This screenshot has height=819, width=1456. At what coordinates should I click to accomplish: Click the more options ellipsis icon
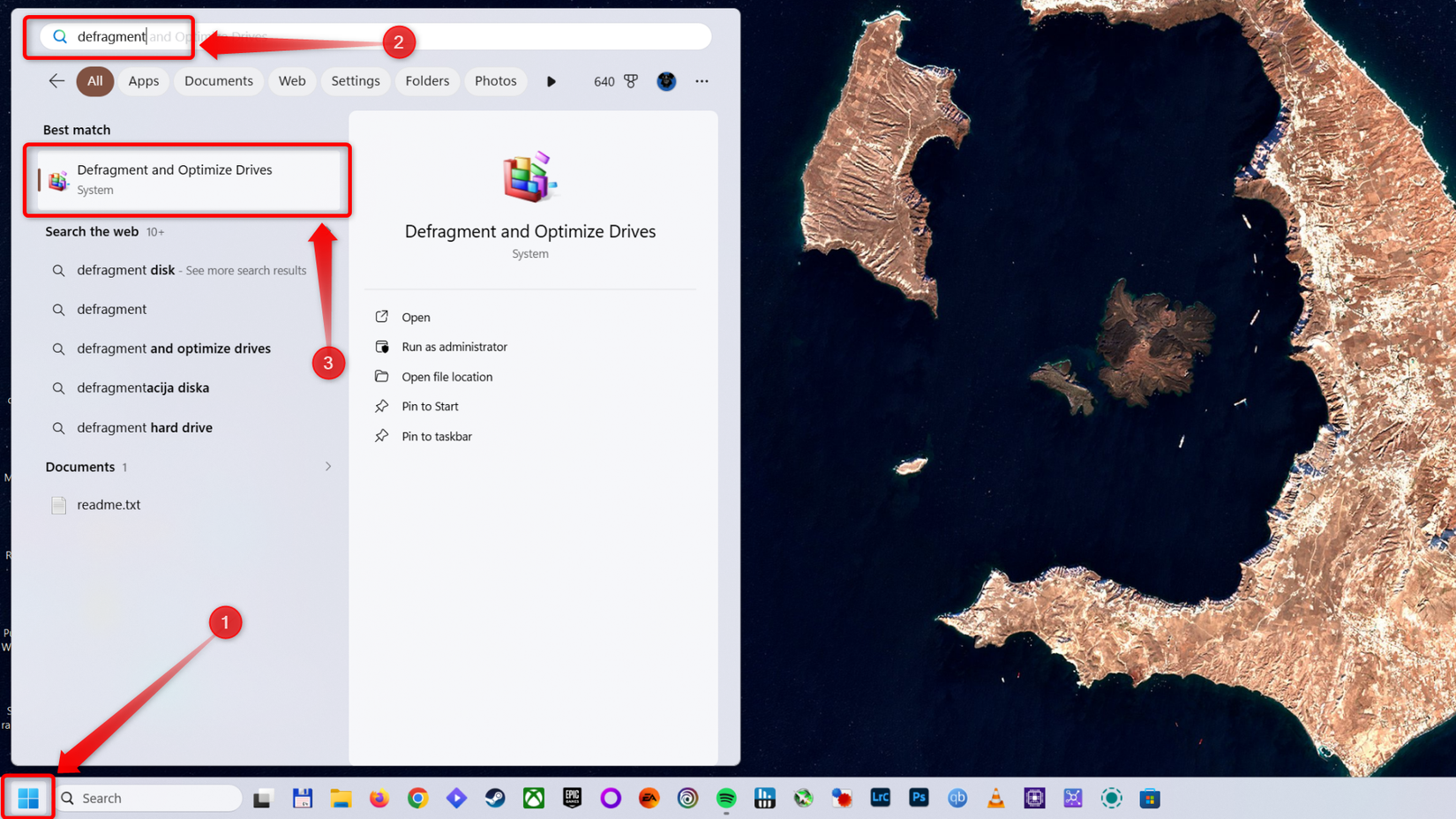[x=702, y=80]
